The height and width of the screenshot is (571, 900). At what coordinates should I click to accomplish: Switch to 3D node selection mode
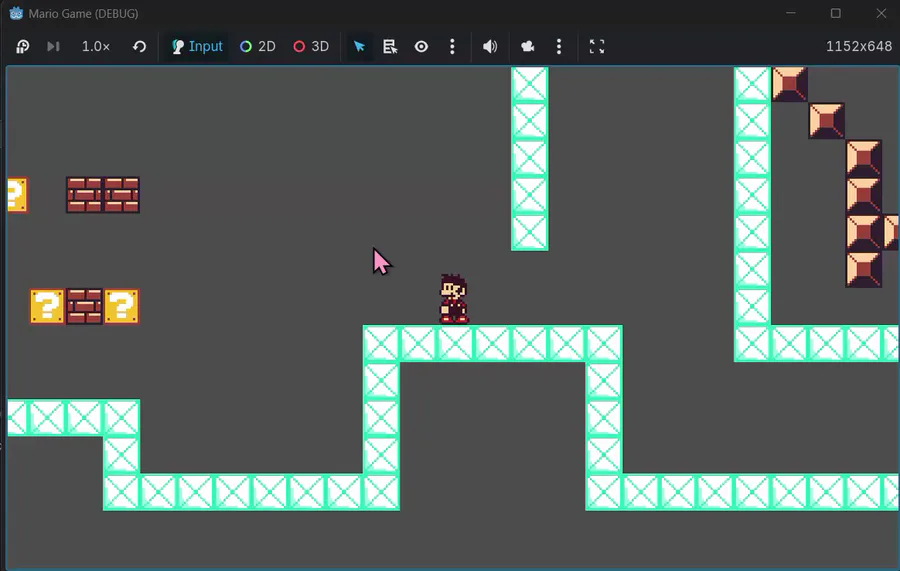(311, 46)
